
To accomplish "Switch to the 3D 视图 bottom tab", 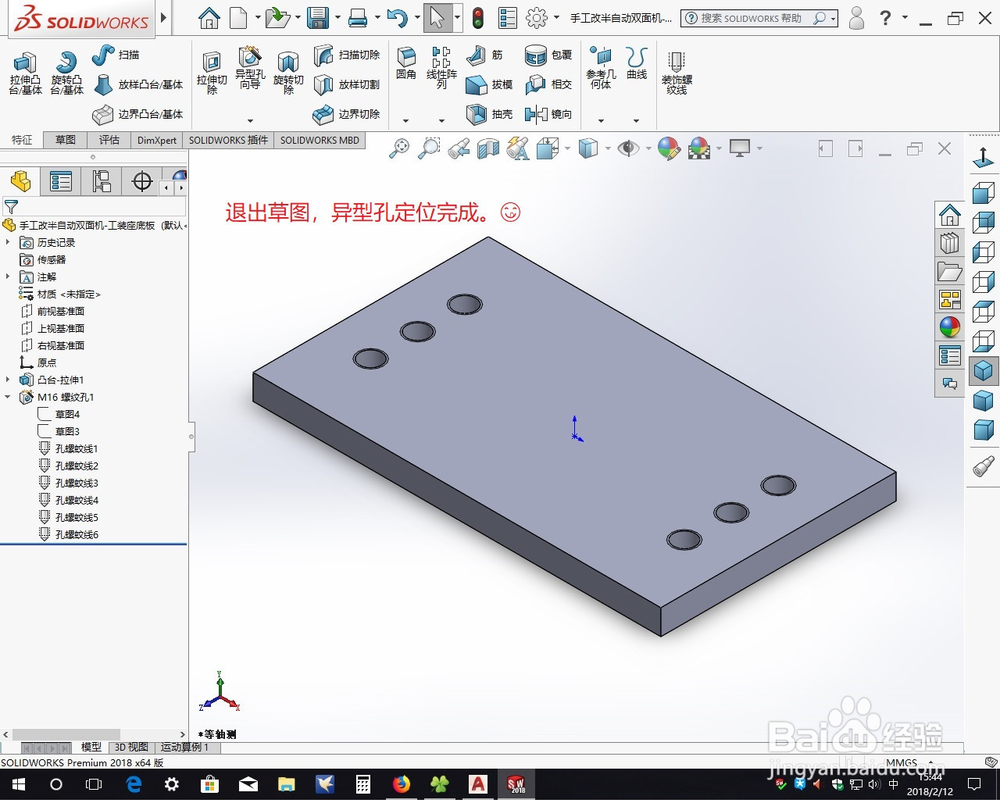I will (x=131, y=747).
